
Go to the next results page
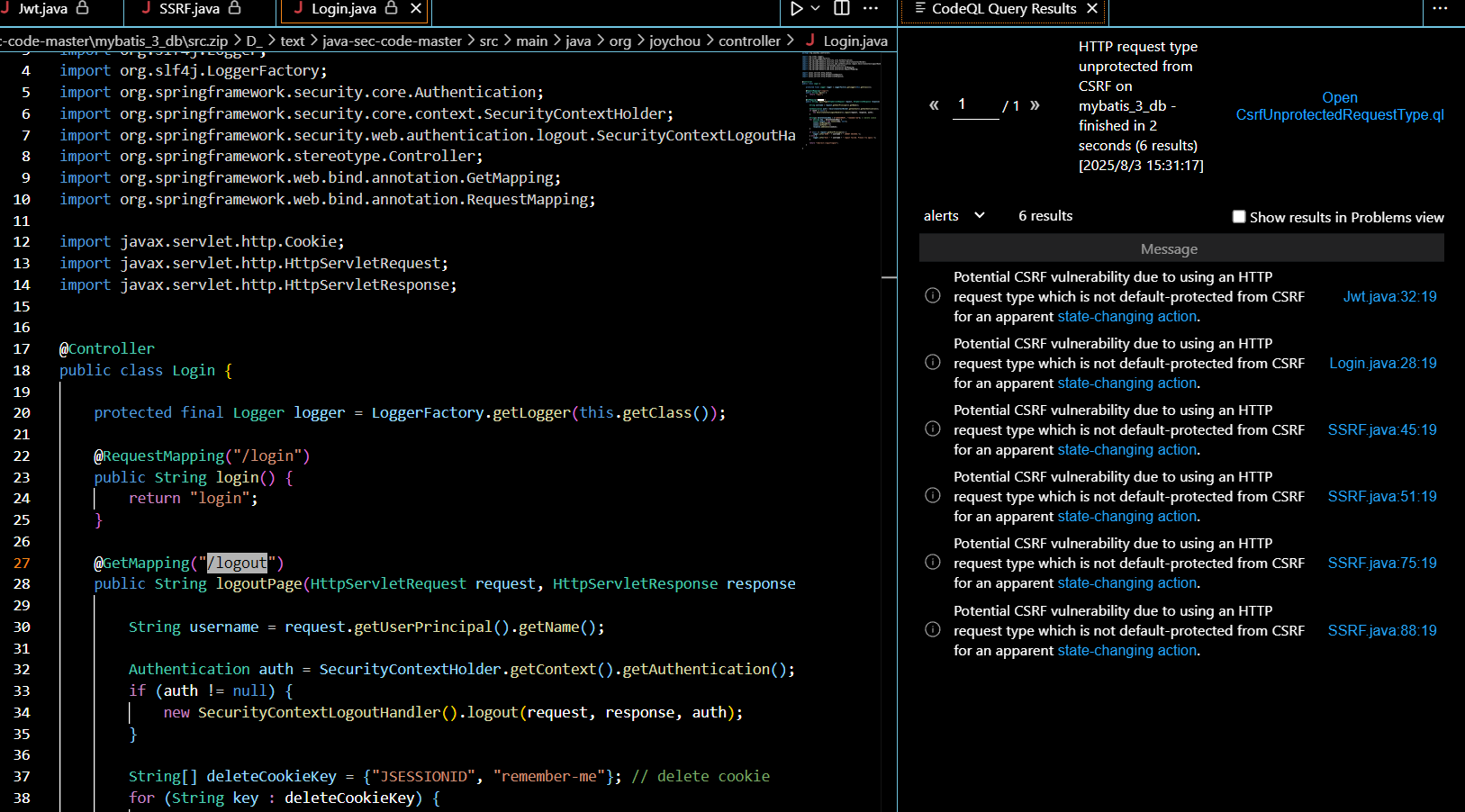tap(1035, 105)
